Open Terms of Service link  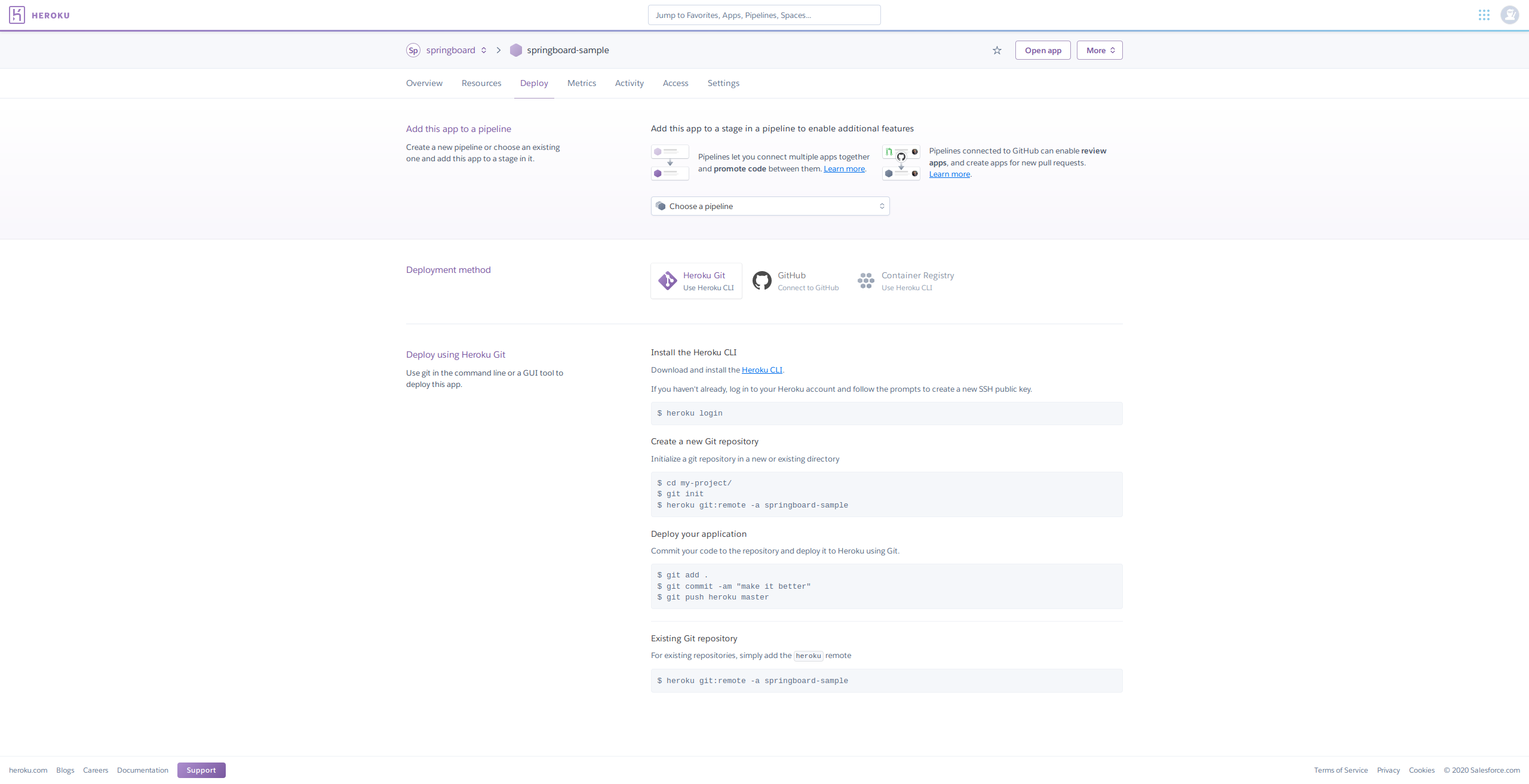1341,770
